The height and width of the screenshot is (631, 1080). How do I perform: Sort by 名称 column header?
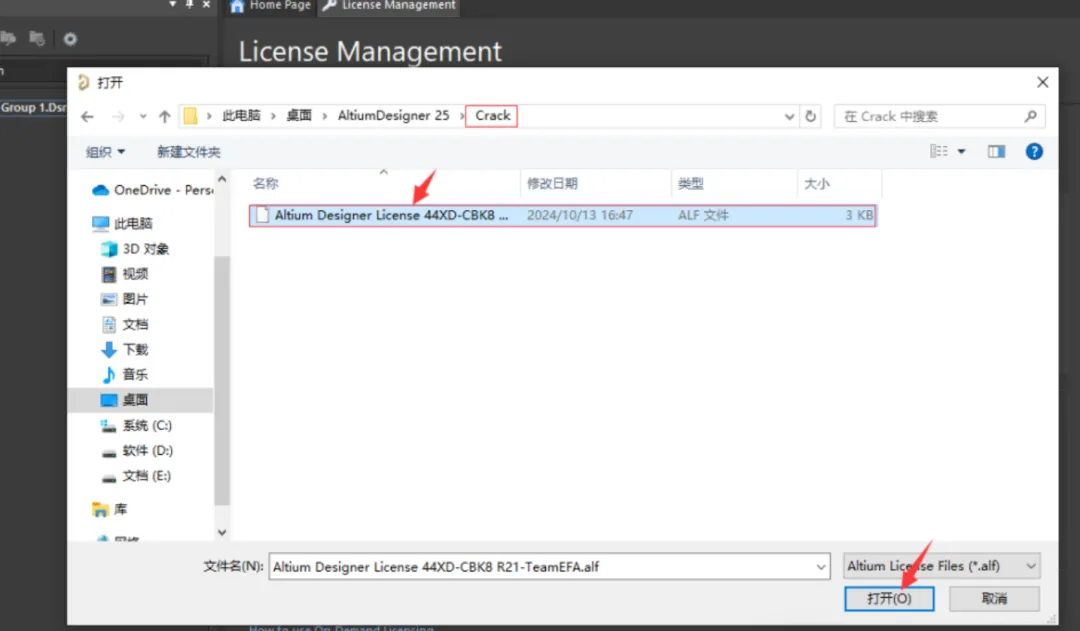point(265,183)
